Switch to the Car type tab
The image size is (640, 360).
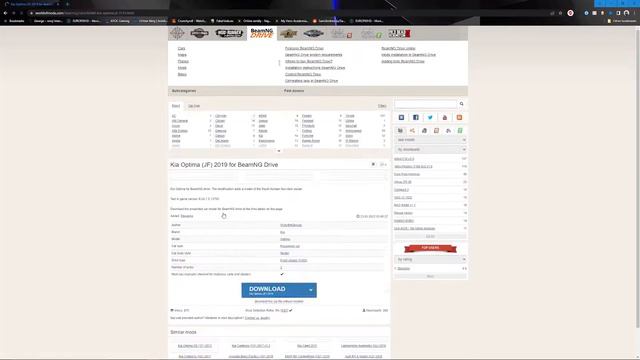[194, 106]
